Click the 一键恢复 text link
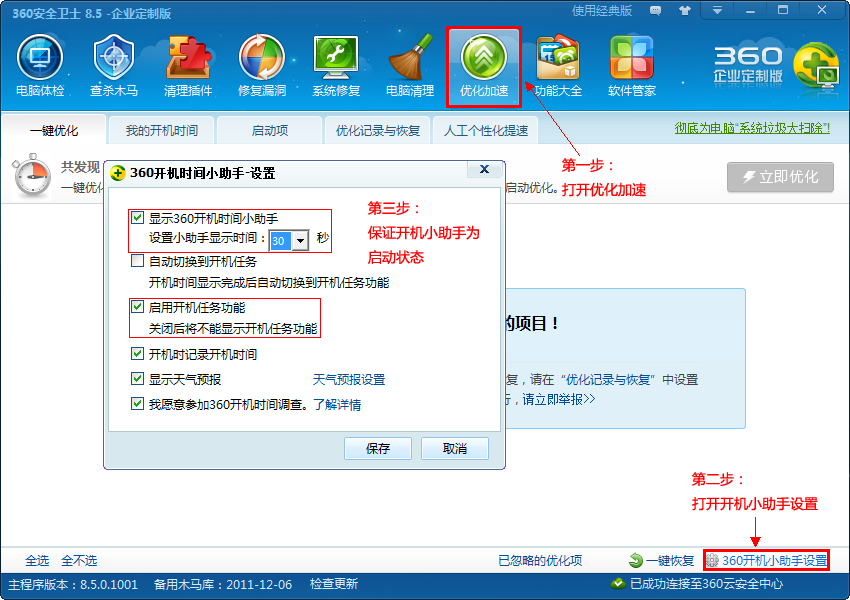Image resolution: width=850 pixels, height=600 pixels. pyautogui.click(x=670, y=560)
